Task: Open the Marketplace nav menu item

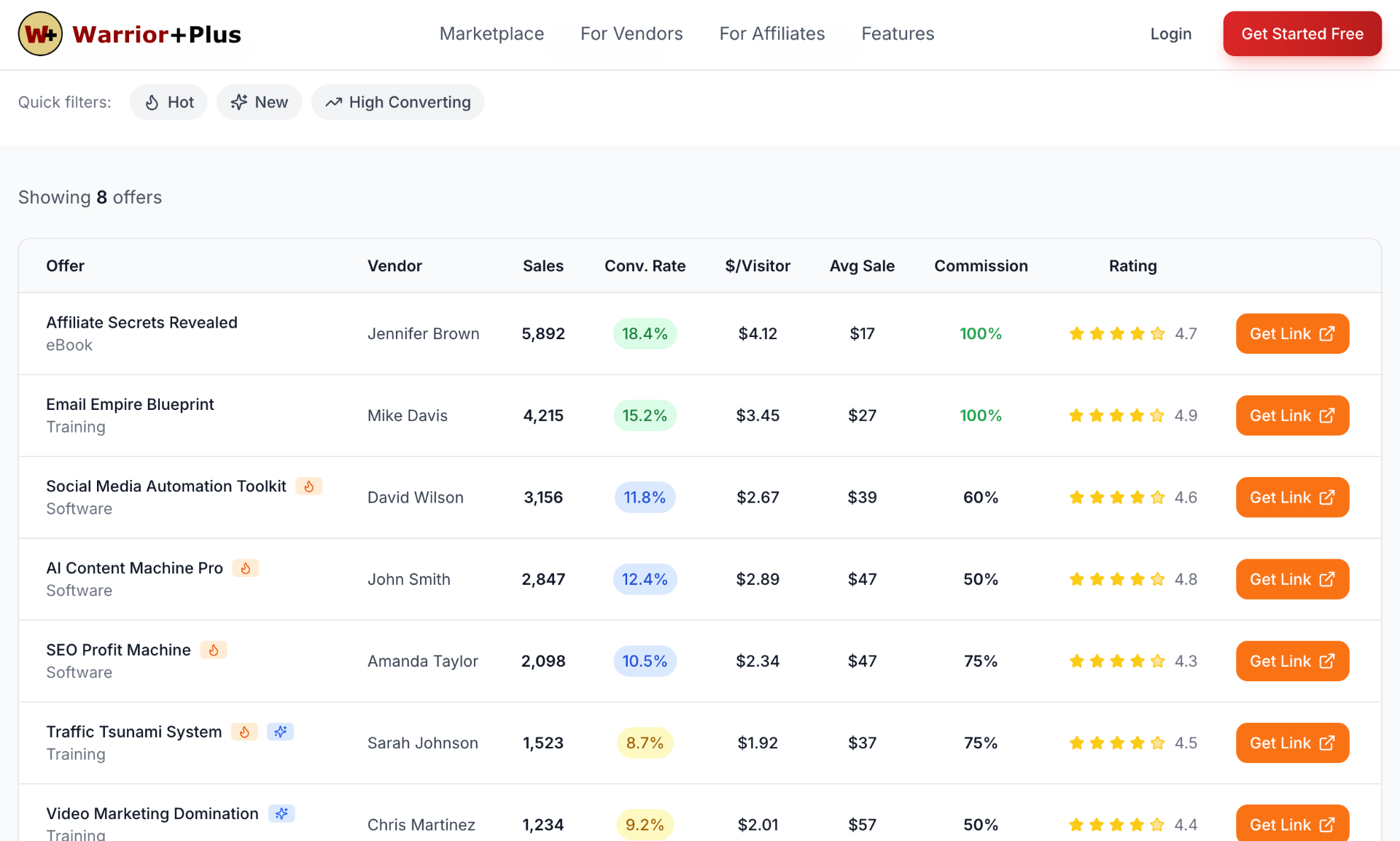Action: (x=491, y=34)
